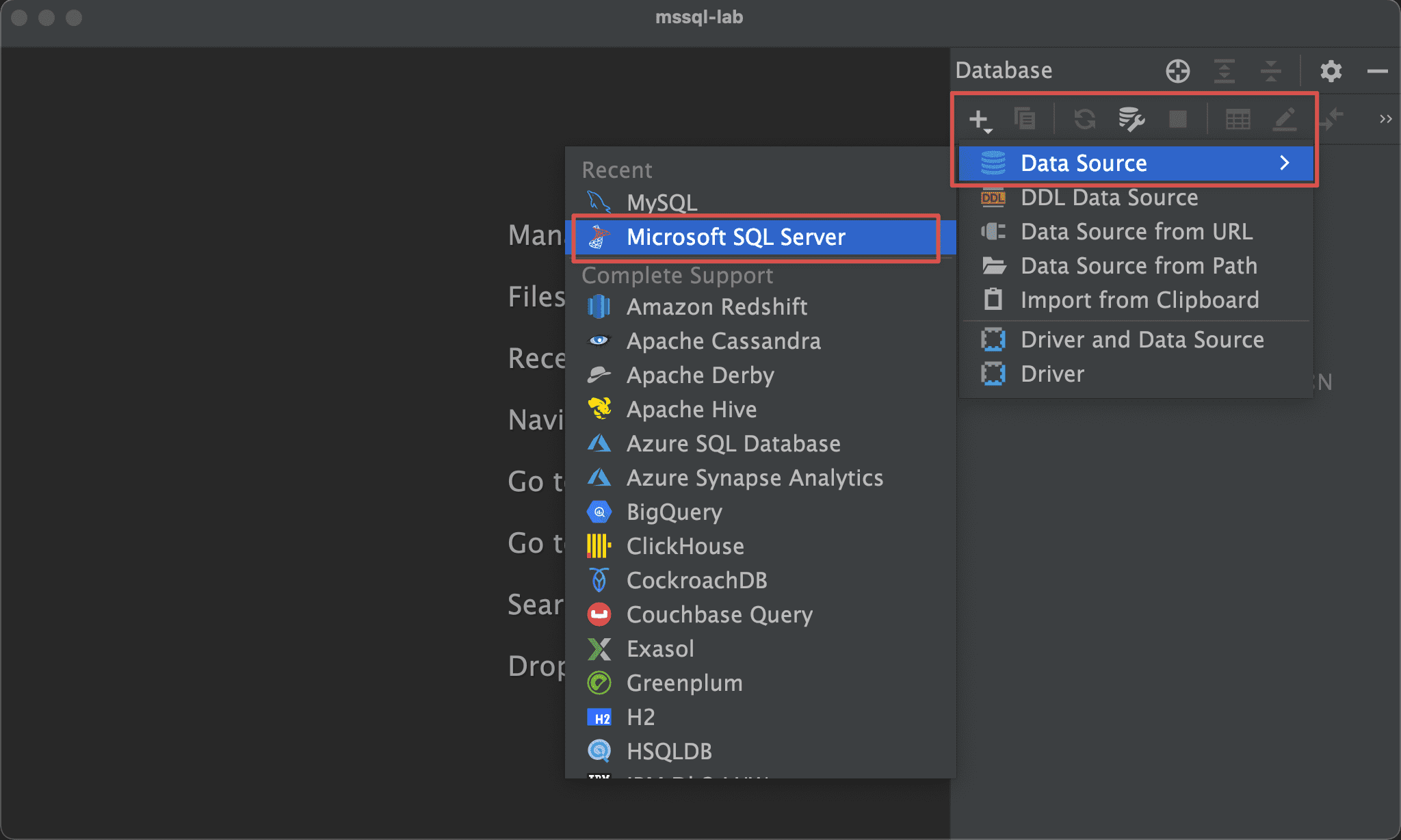Click the Collapse All icon
Viewport: 1401px width, 840px height.
[x=1271, y=70]
